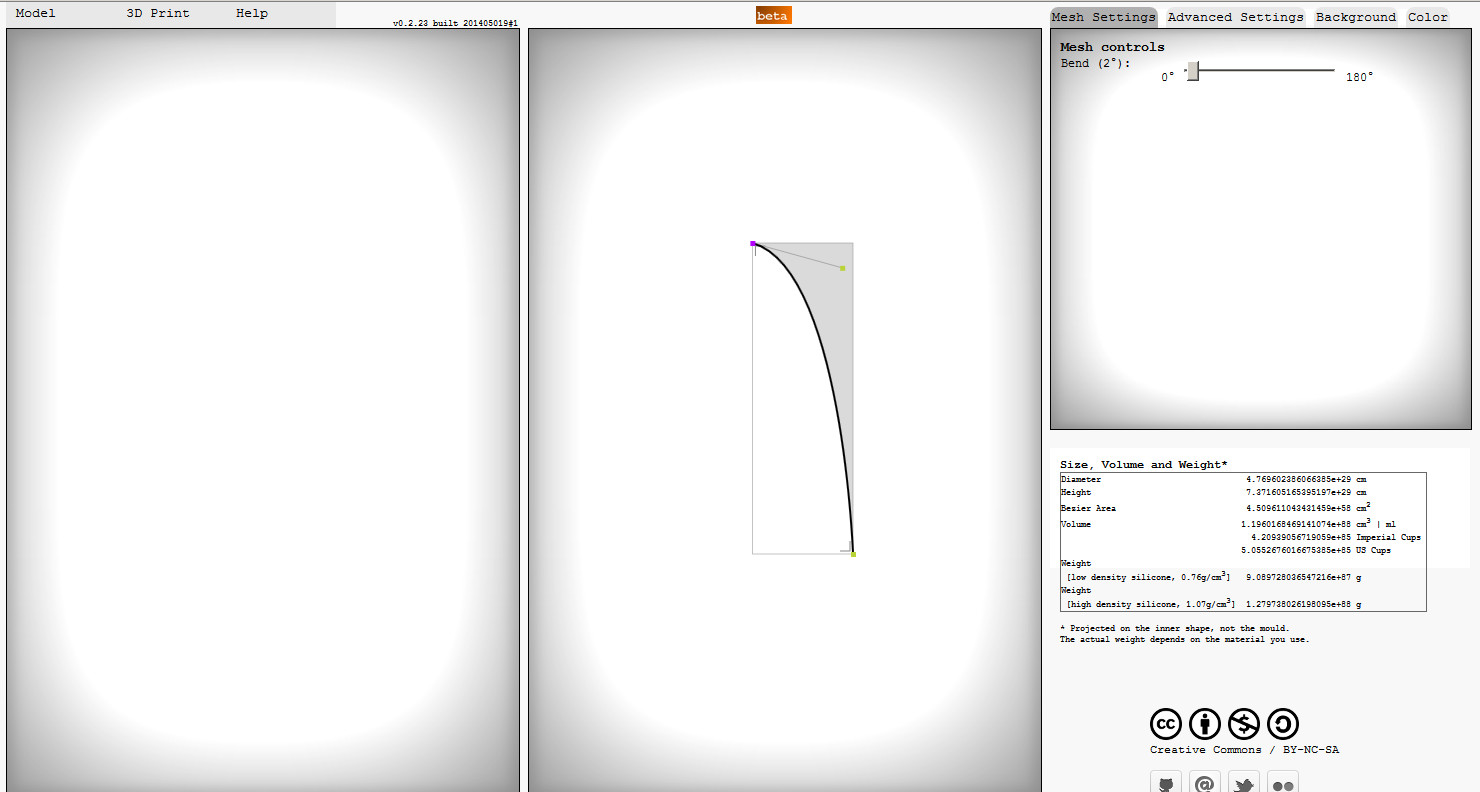Switch to the Advanced Settings tab
The width and height of the screenshot is (1480, 792).
[x=1236, y=17]
